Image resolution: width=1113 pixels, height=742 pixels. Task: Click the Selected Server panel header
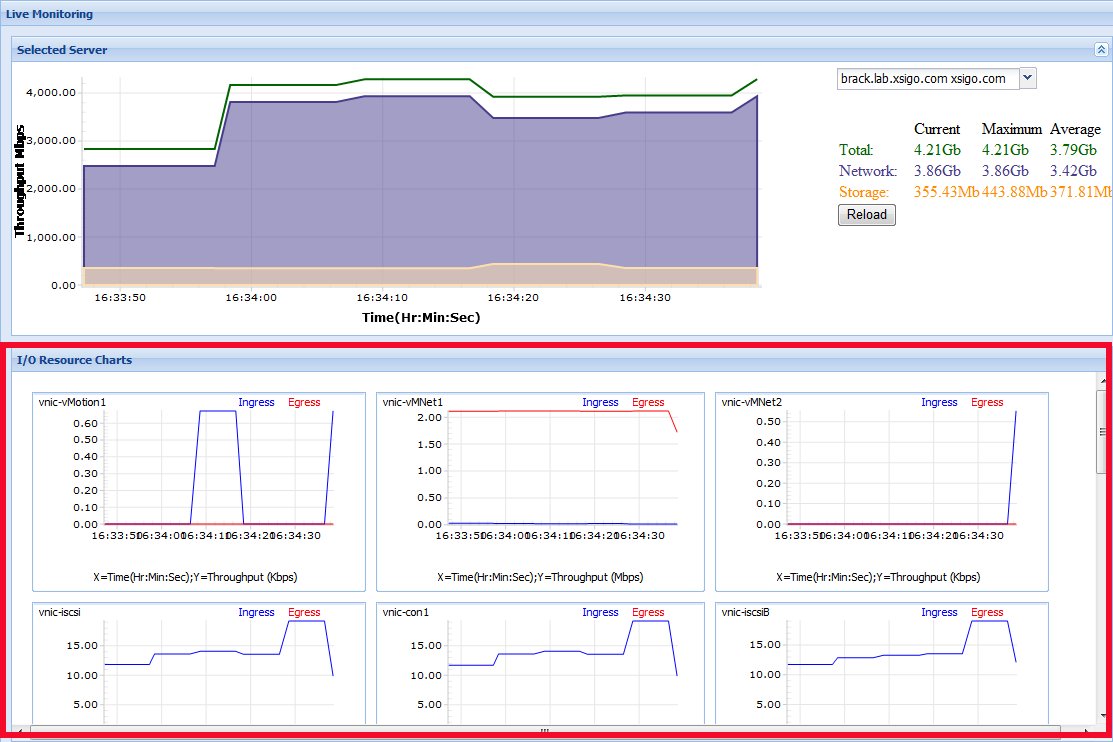[559, 50]
